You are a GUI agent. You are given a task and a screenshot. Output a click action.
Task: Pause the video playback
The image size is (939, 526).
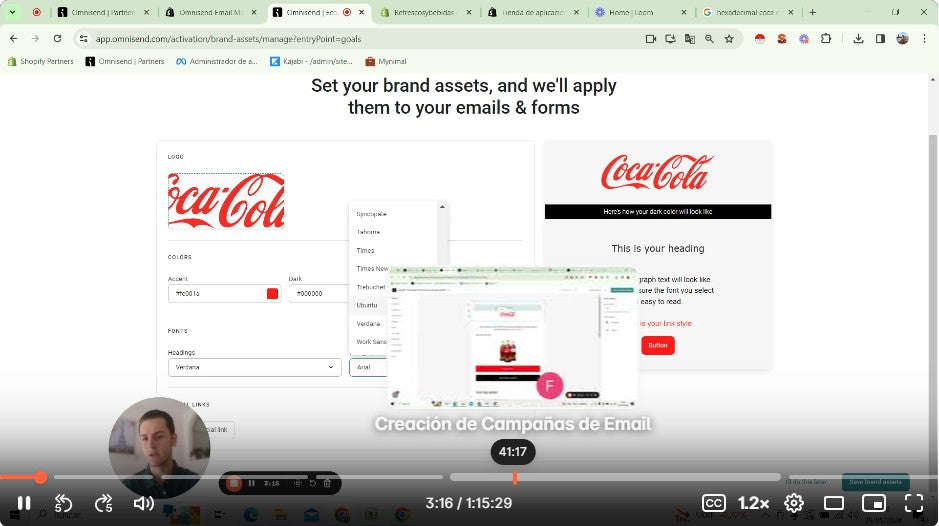(24, 503)
